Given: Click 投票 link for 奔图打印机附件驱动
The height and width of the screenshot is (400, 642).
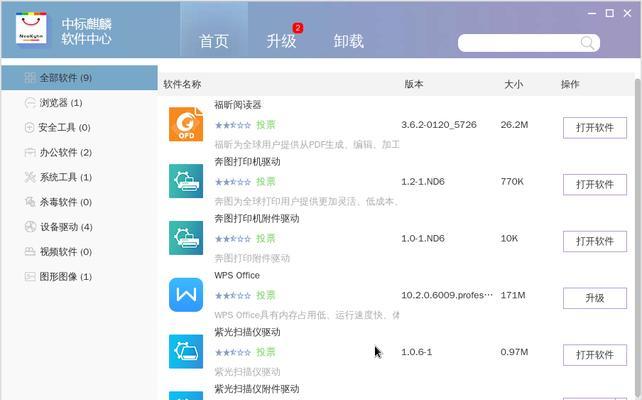Looking at the screenshot, I should pyautogui.click(x=266, y=239).
